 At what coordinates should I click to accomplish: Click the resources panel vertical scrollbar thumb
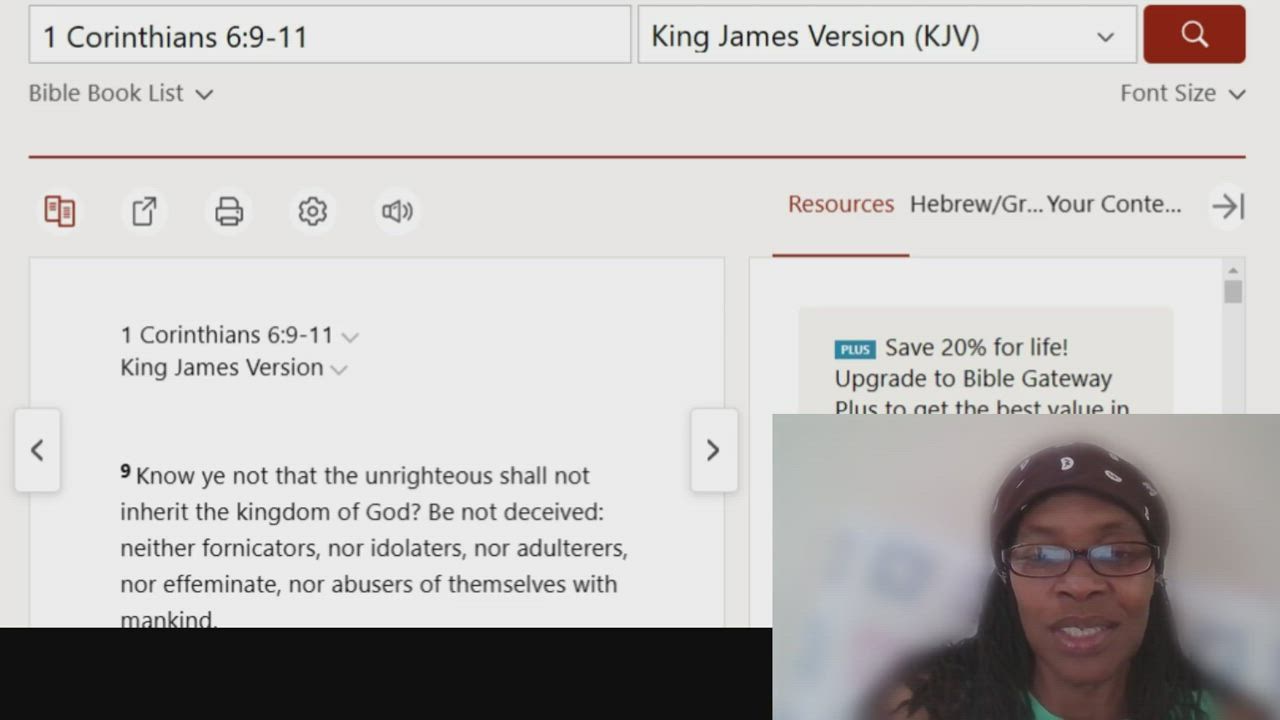click(x=1233, y=292)
